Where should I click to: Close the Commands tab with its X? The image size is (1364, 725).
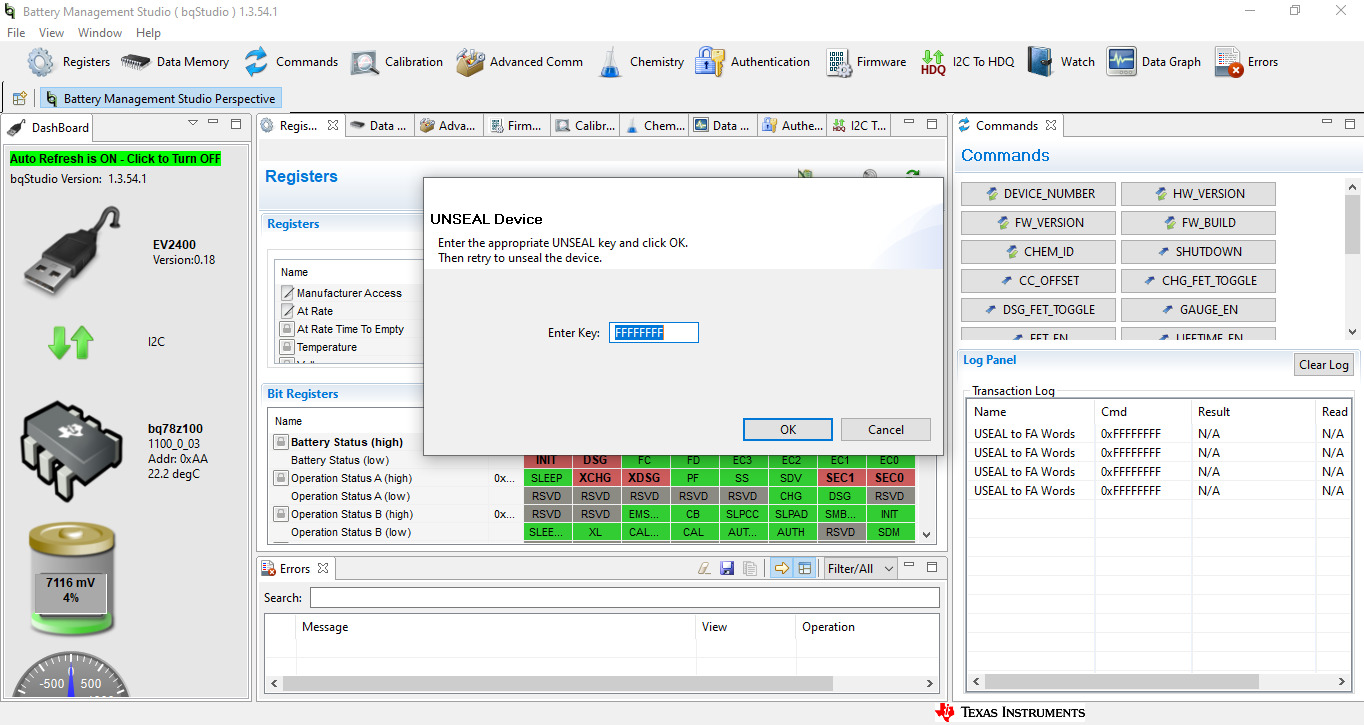[x=1051, y=125]
